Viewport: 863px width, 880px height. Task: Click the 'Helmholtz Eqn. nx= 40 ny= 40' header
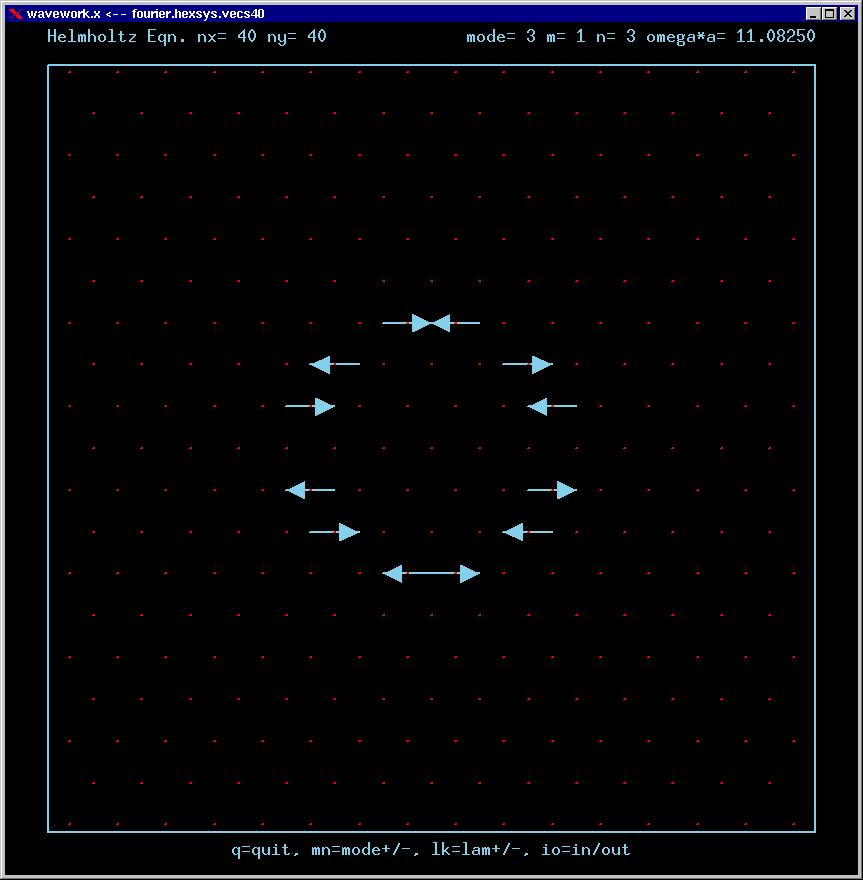(x=187, y=36)
